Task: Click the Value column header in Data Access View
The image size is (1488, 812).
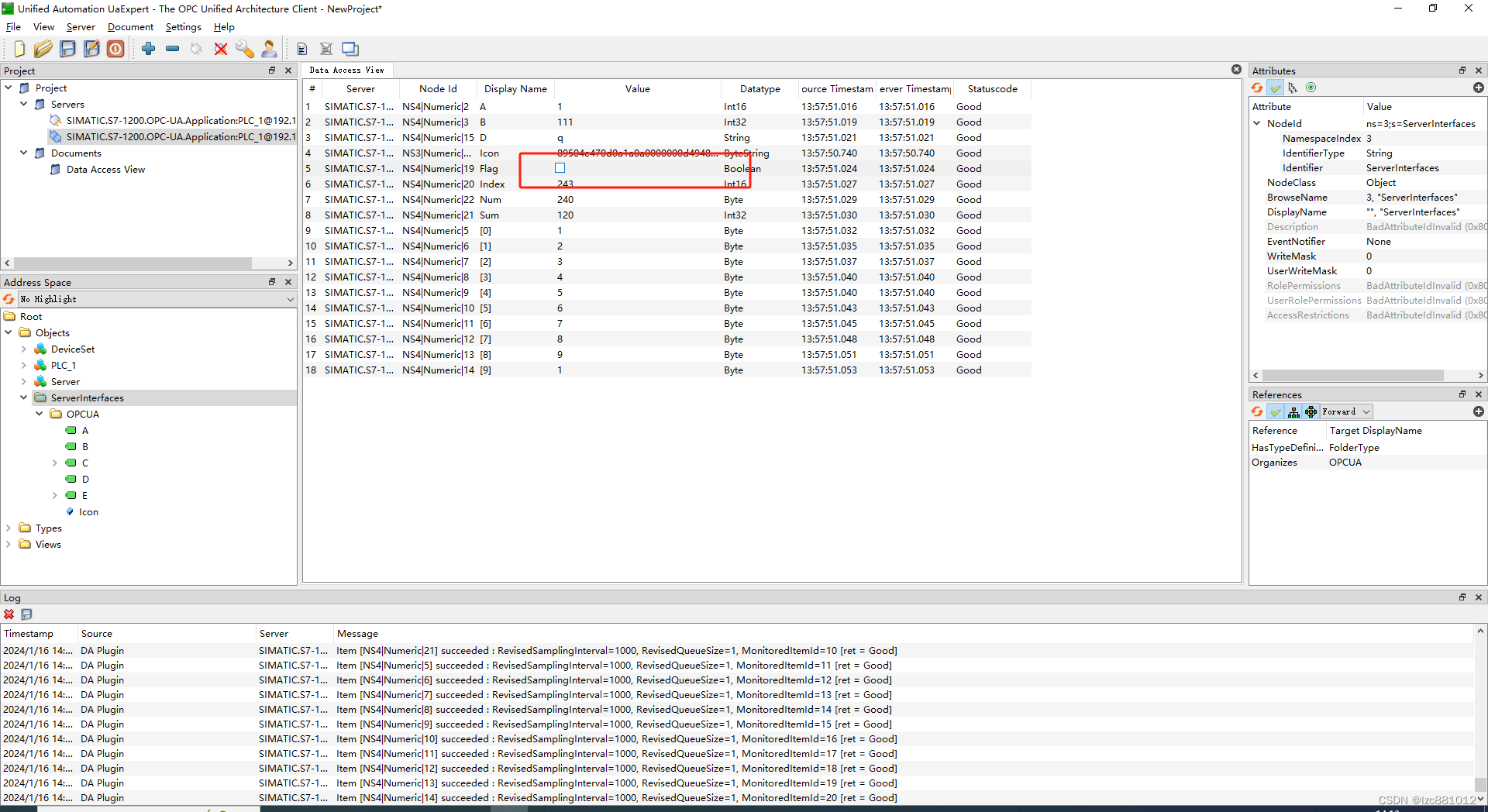Action: (638, 89)
